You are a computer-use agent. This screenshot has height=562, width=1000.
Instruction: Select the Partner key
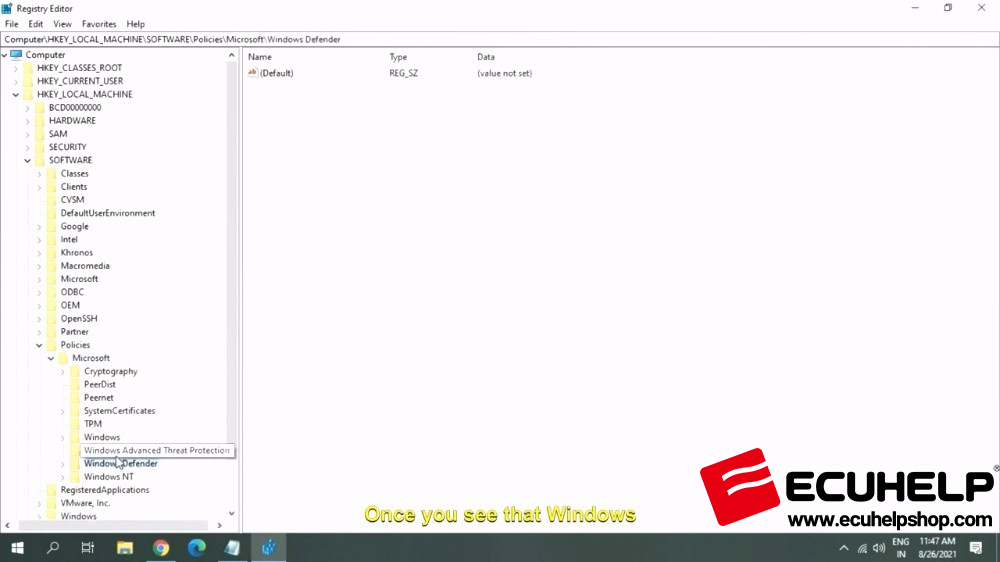point(75,332)
